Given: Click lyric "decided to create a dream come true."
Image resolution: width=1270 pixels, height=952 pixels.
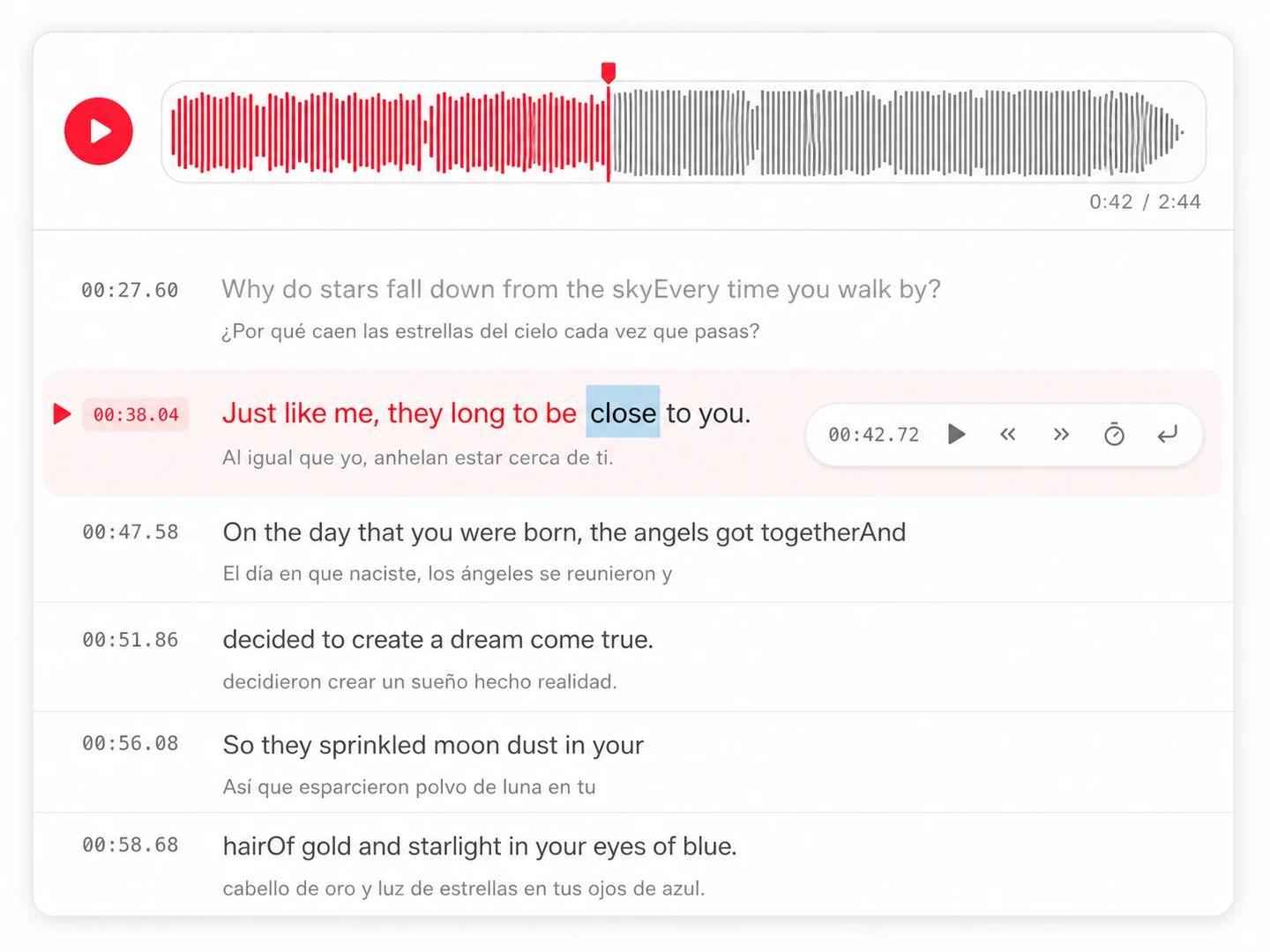Looking at the screenshot, I should [438, 639].
